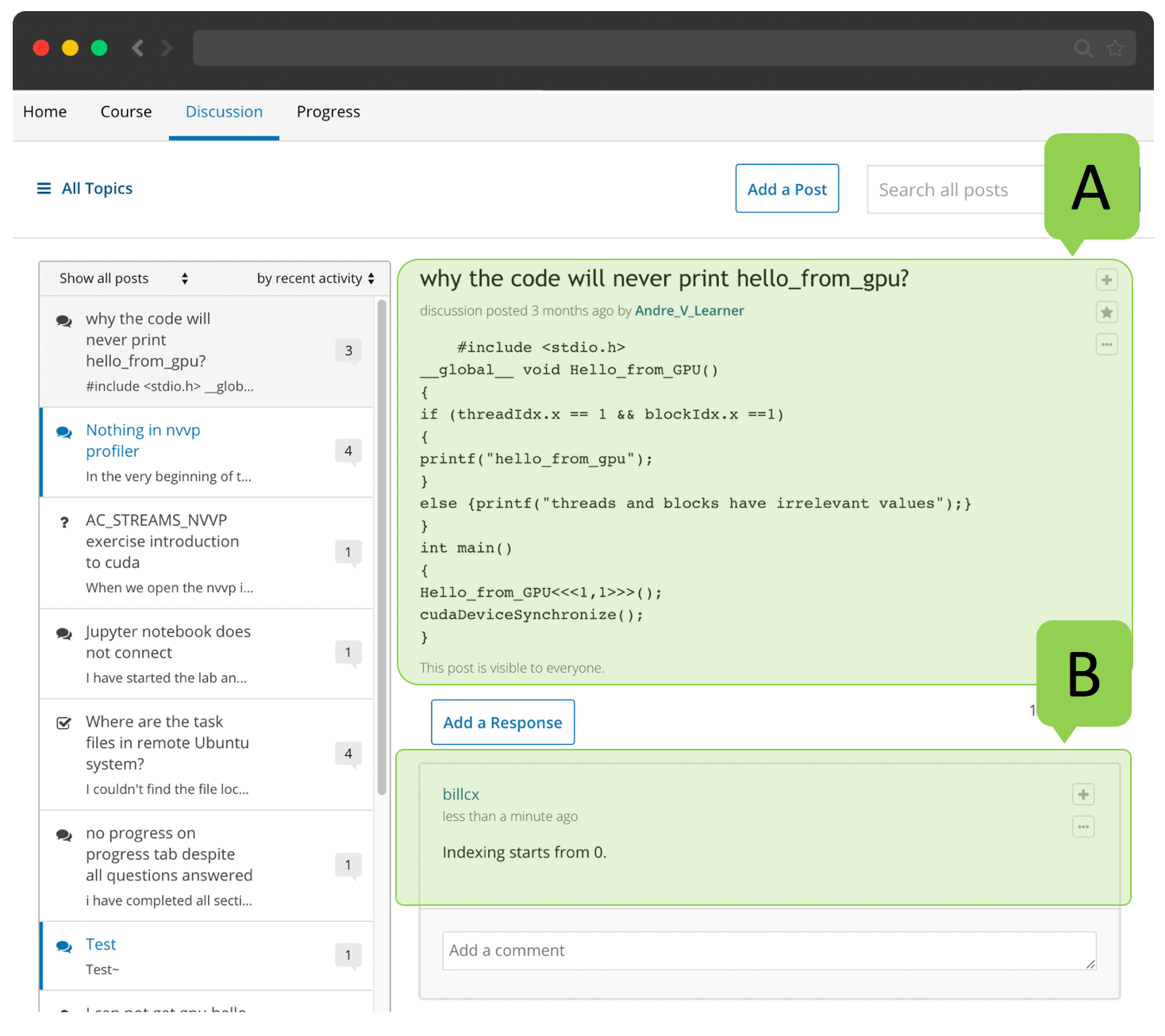Click the bookmark star in address bar
Viewport: 1165px width, 1036px height.
click(x=1115, y=48)
